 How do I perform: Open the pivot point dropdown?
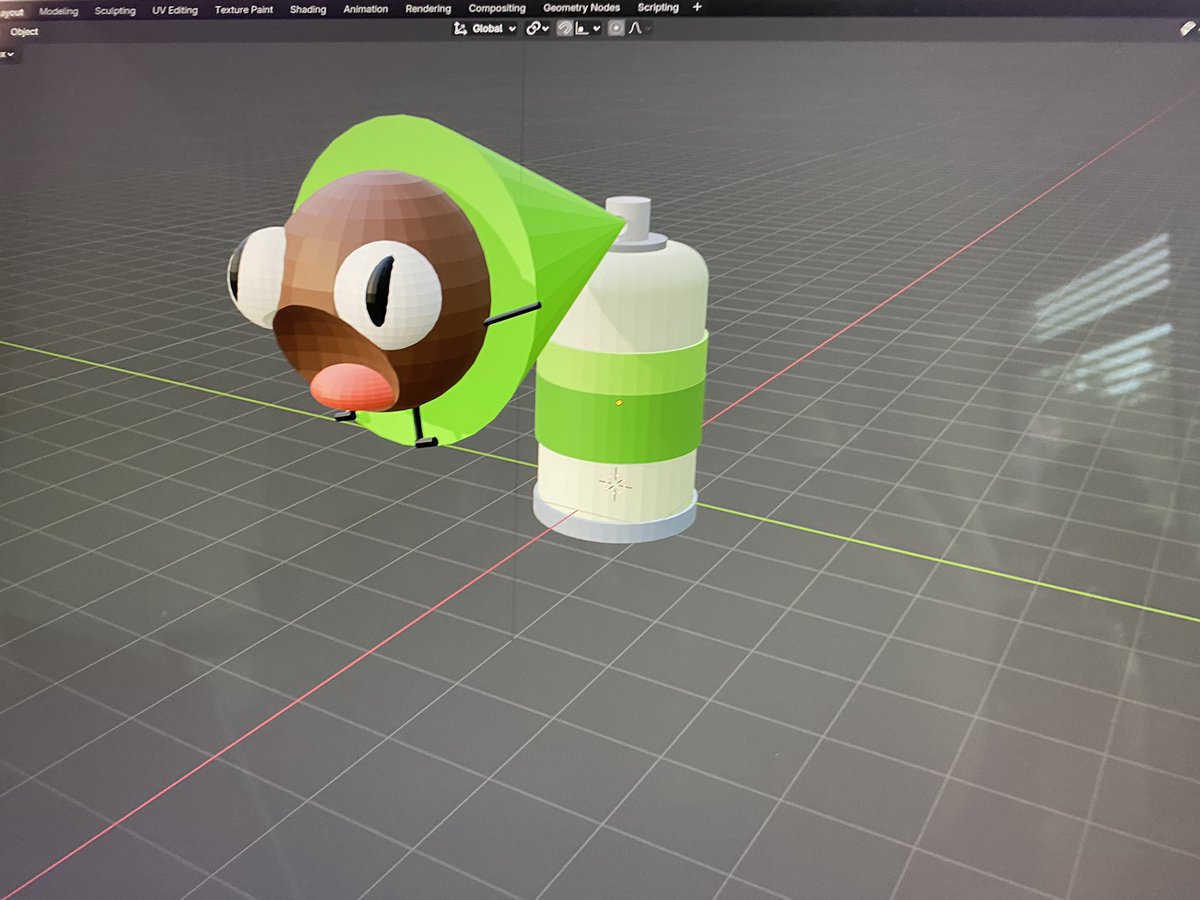[x=538, y=28]
